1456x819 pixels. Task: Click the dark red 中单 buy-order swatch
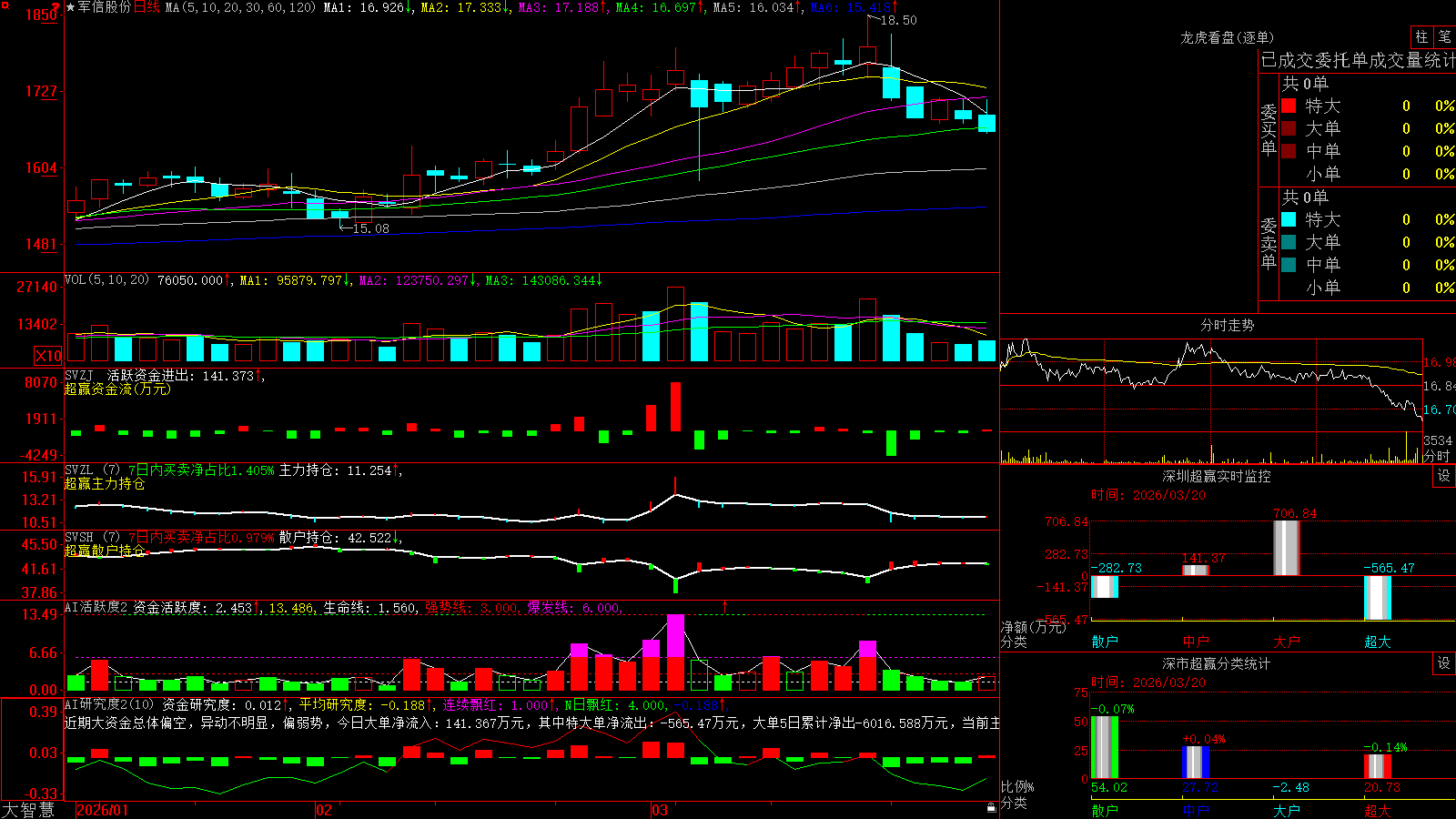[1289, 151]
